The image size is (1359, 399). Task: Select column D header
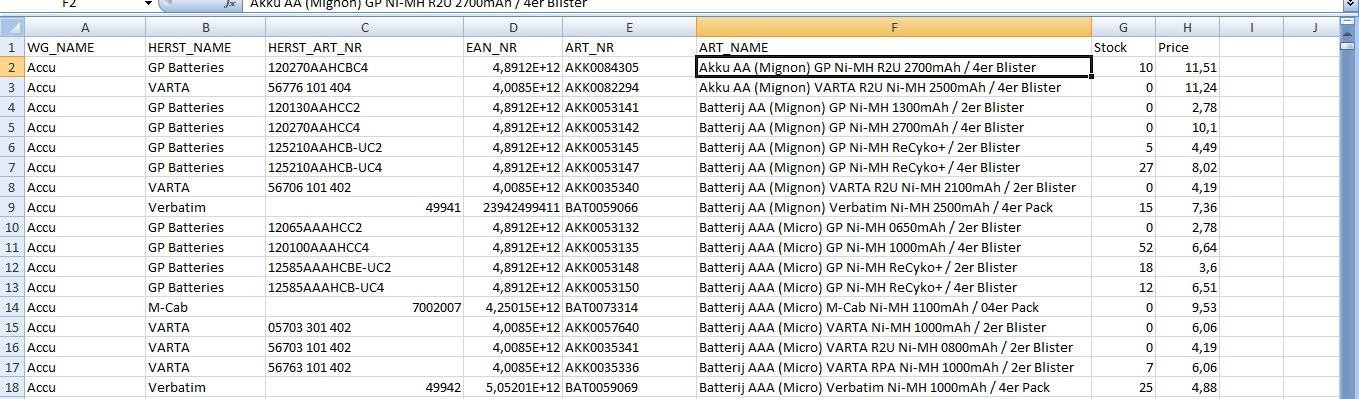point(513,28)
